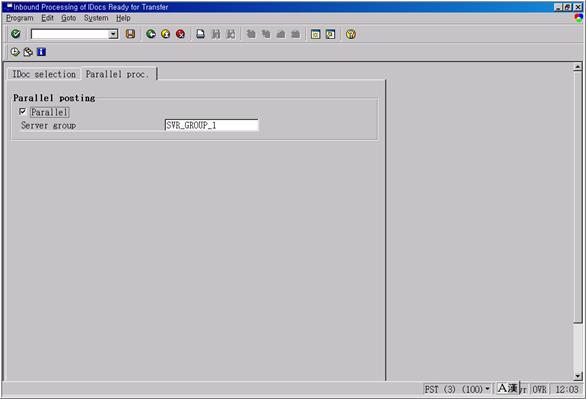Click the Save diskette icon

pos(130,34)
